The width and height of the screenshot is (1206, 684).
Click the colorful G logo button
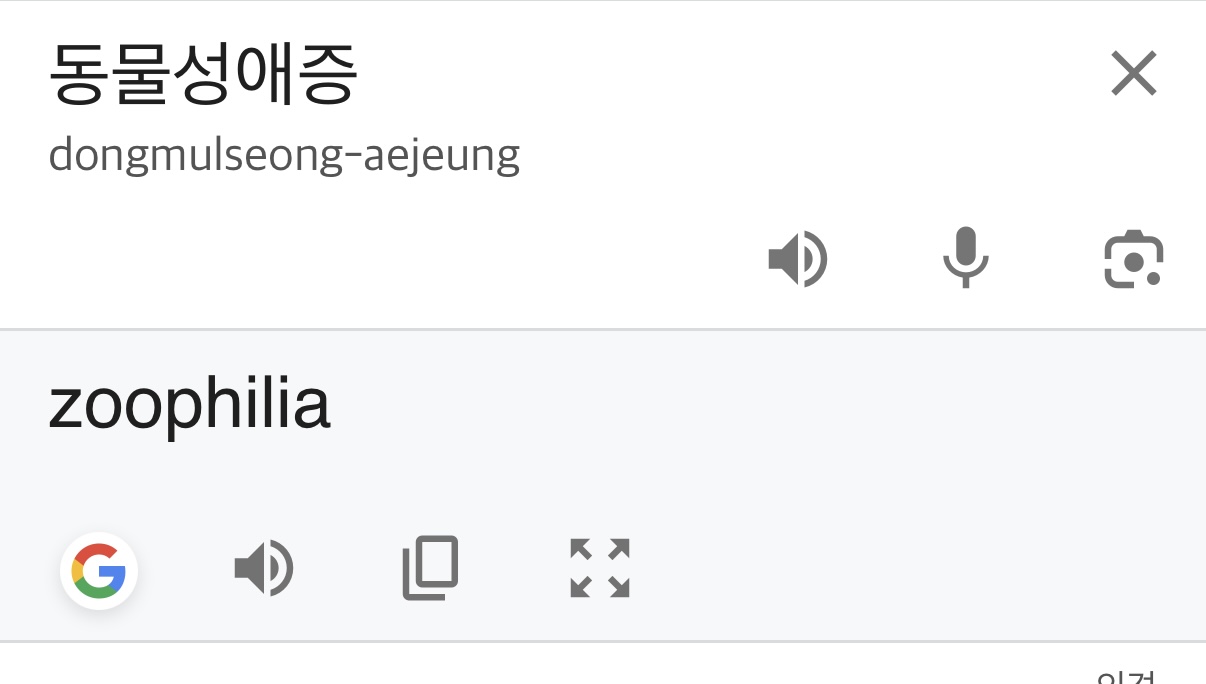pos(99,571)
